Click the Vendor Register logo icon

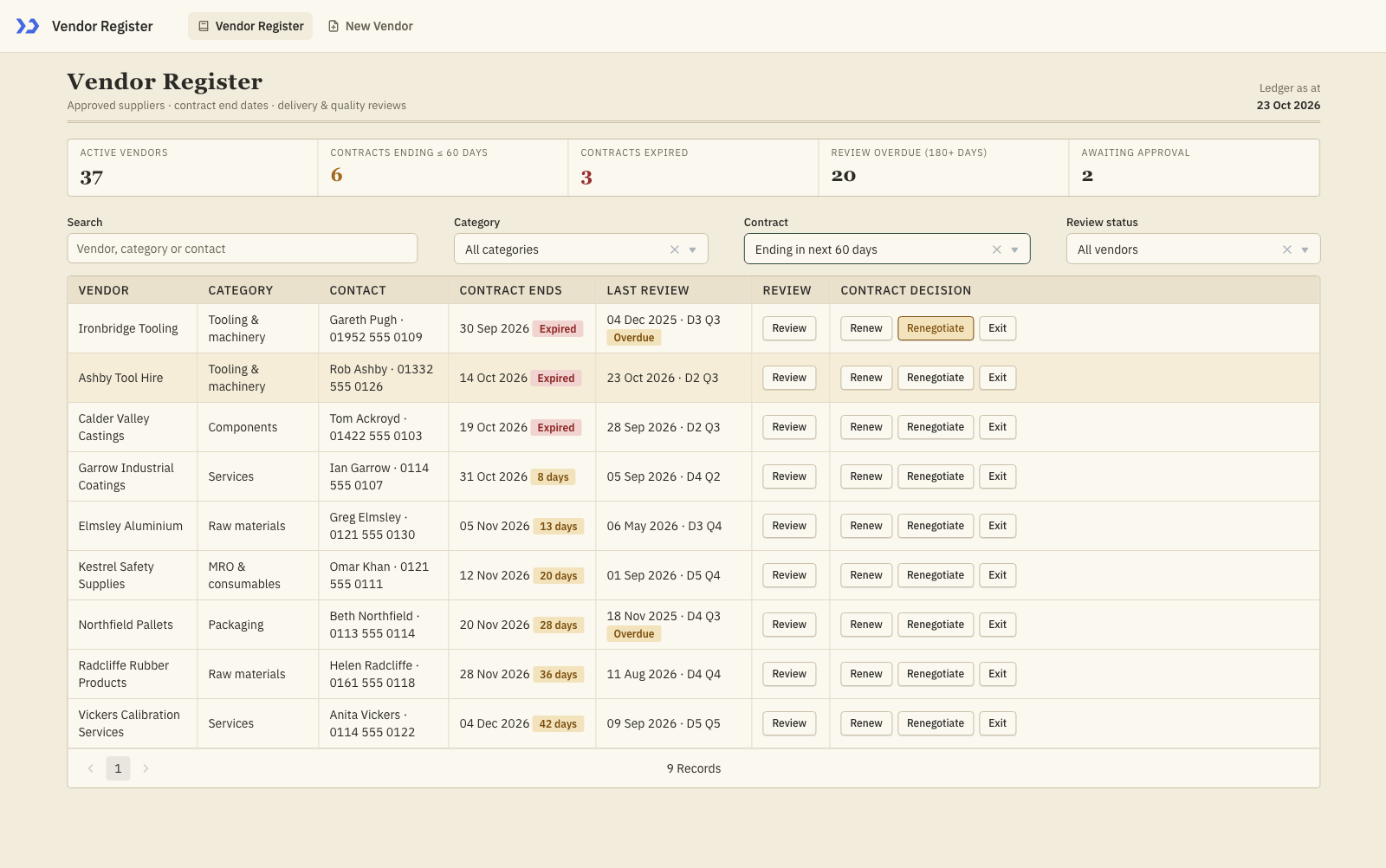[x=28, y=26]
